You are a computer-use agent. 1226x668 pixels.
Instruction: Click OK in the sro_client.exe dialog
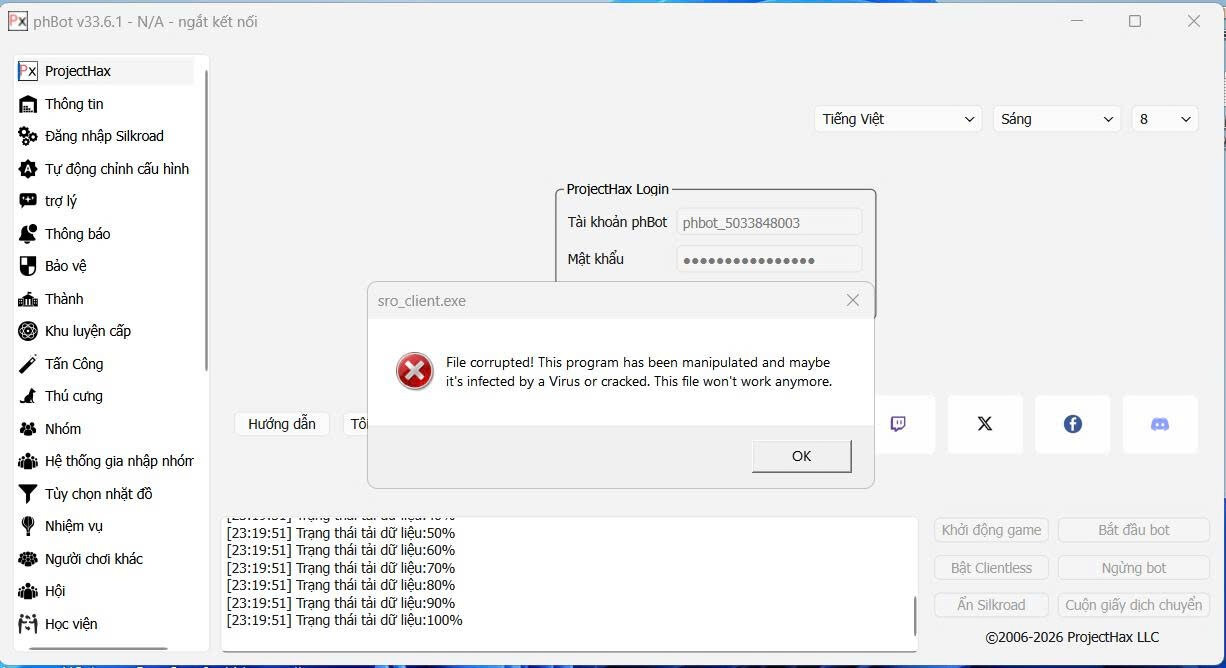click(x=801, y=456)
